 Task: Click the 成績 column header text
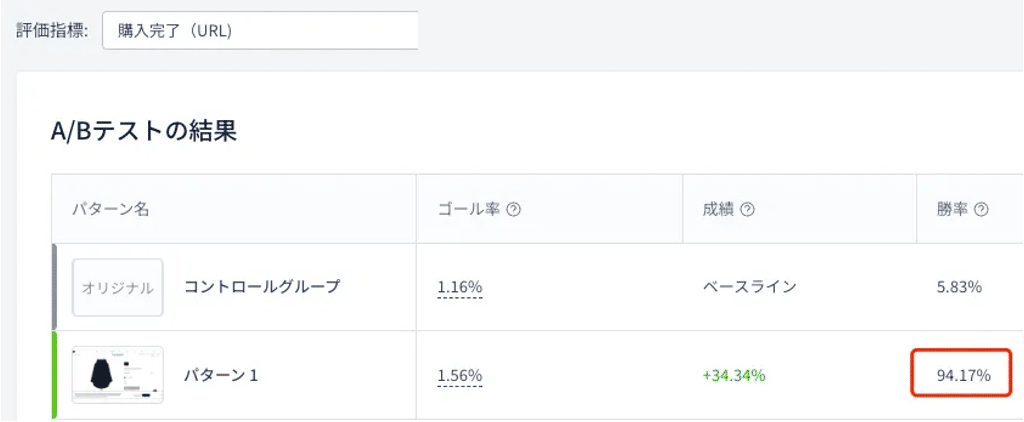(718, 210)
